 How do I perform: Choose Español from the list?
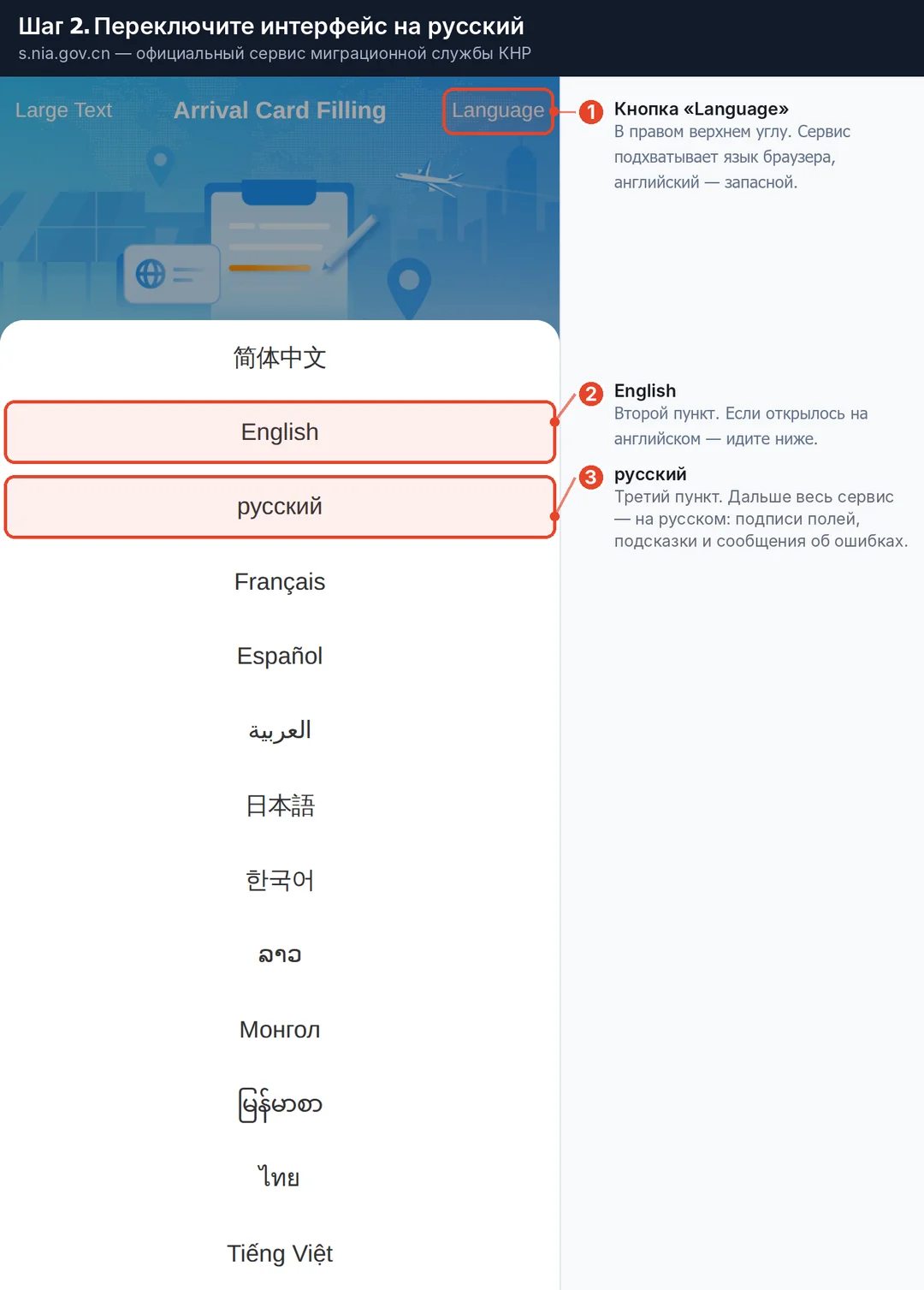pos(280,656)
